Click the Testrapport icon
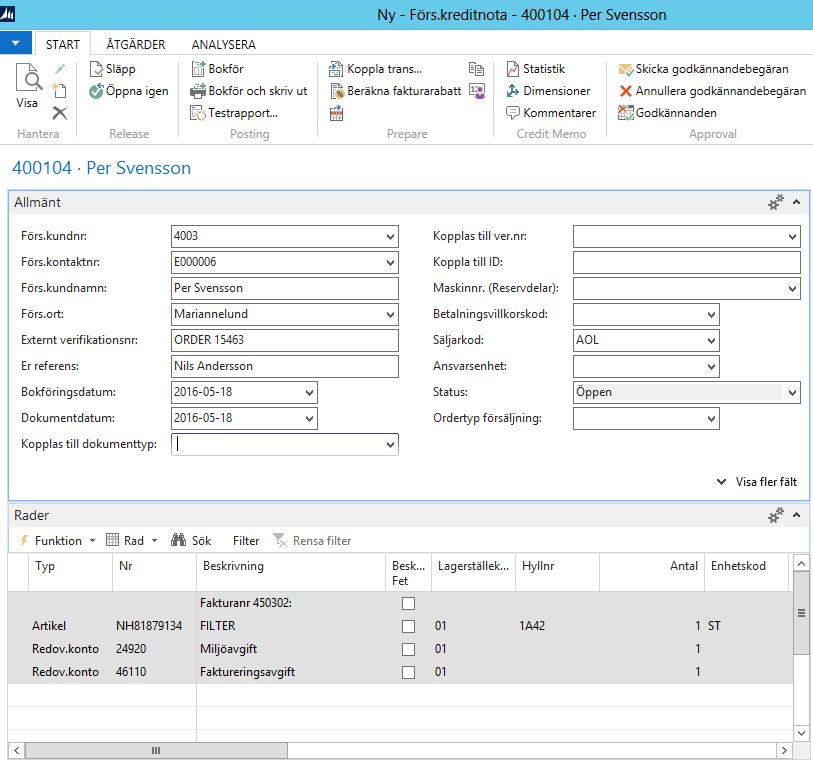Image resolution: width=813 pixels, height=762 pixels. tap(198, 113)
